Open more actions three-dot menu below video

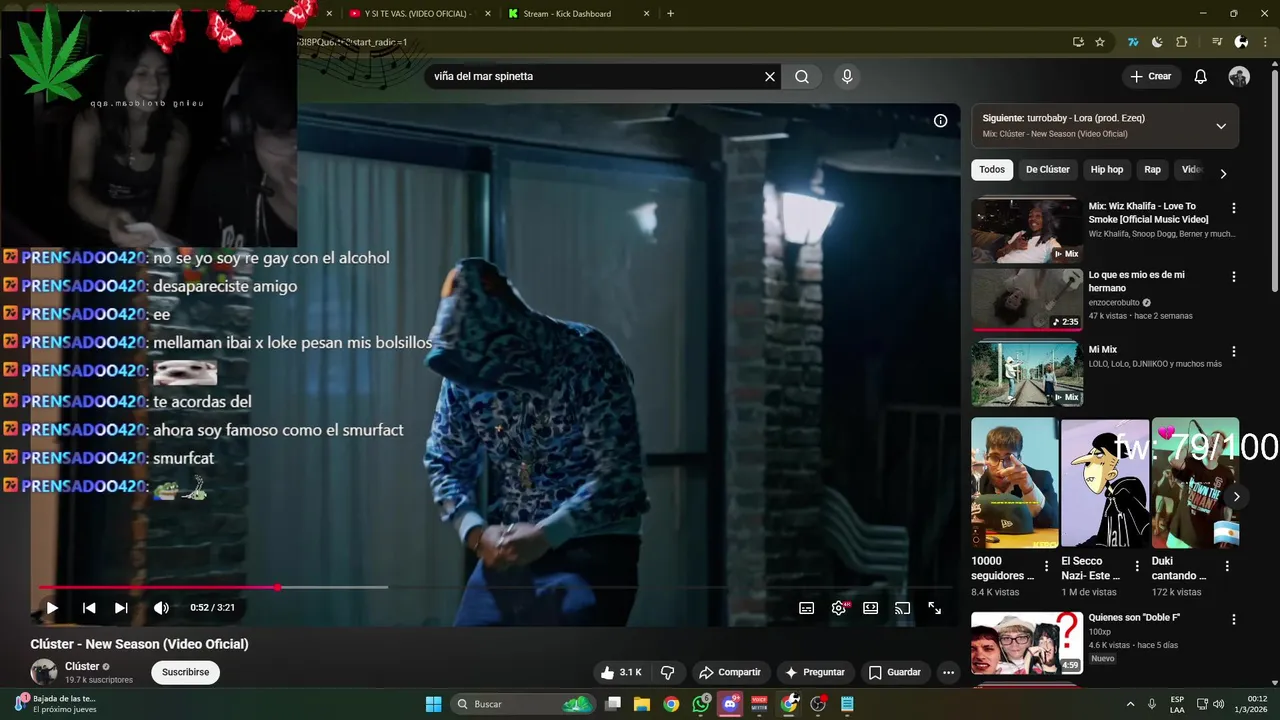(948, 672)
